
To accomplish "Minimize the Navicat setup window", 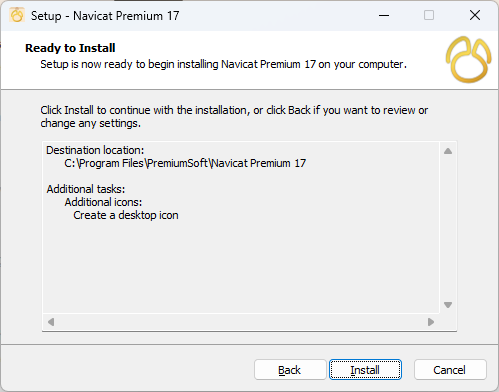I will [384, 15].
